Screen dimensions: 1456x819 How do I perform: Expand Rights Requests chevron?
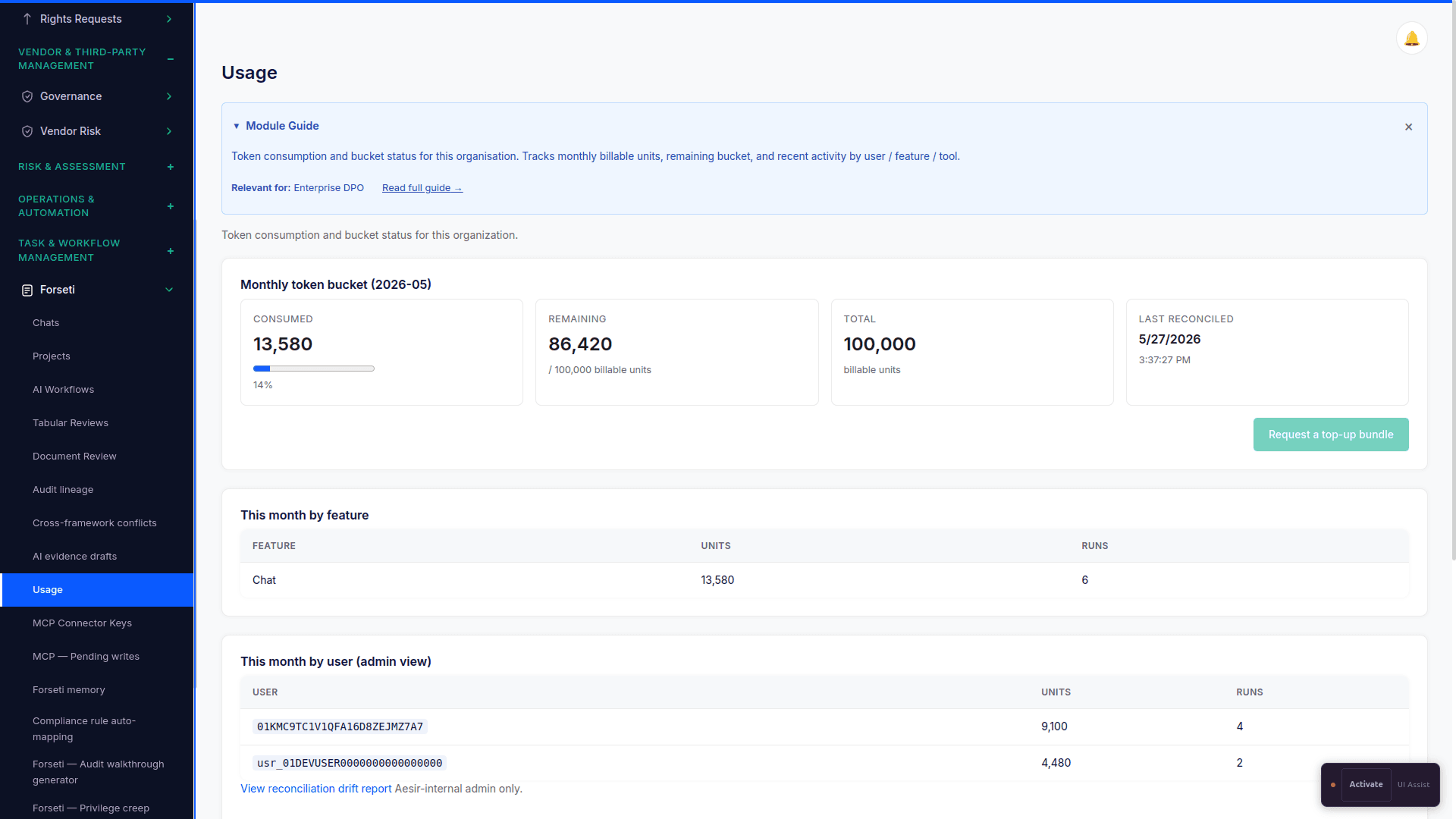click(x=169, y=19)
